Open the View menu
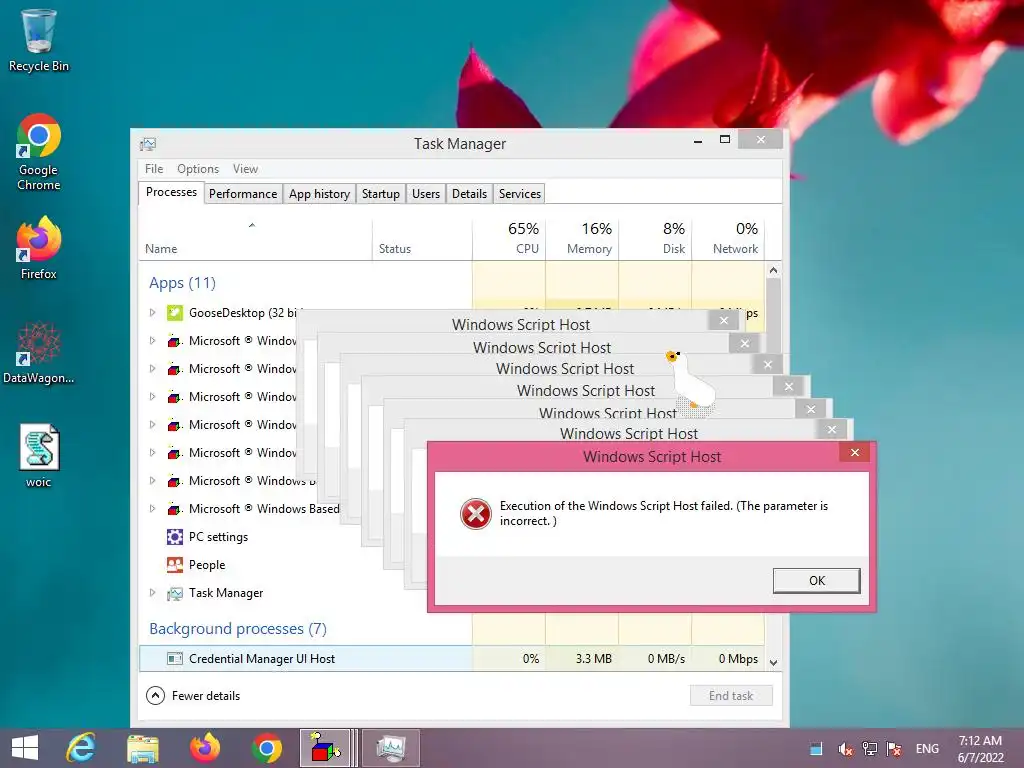 pyautogui.click(x=246, y=168)
